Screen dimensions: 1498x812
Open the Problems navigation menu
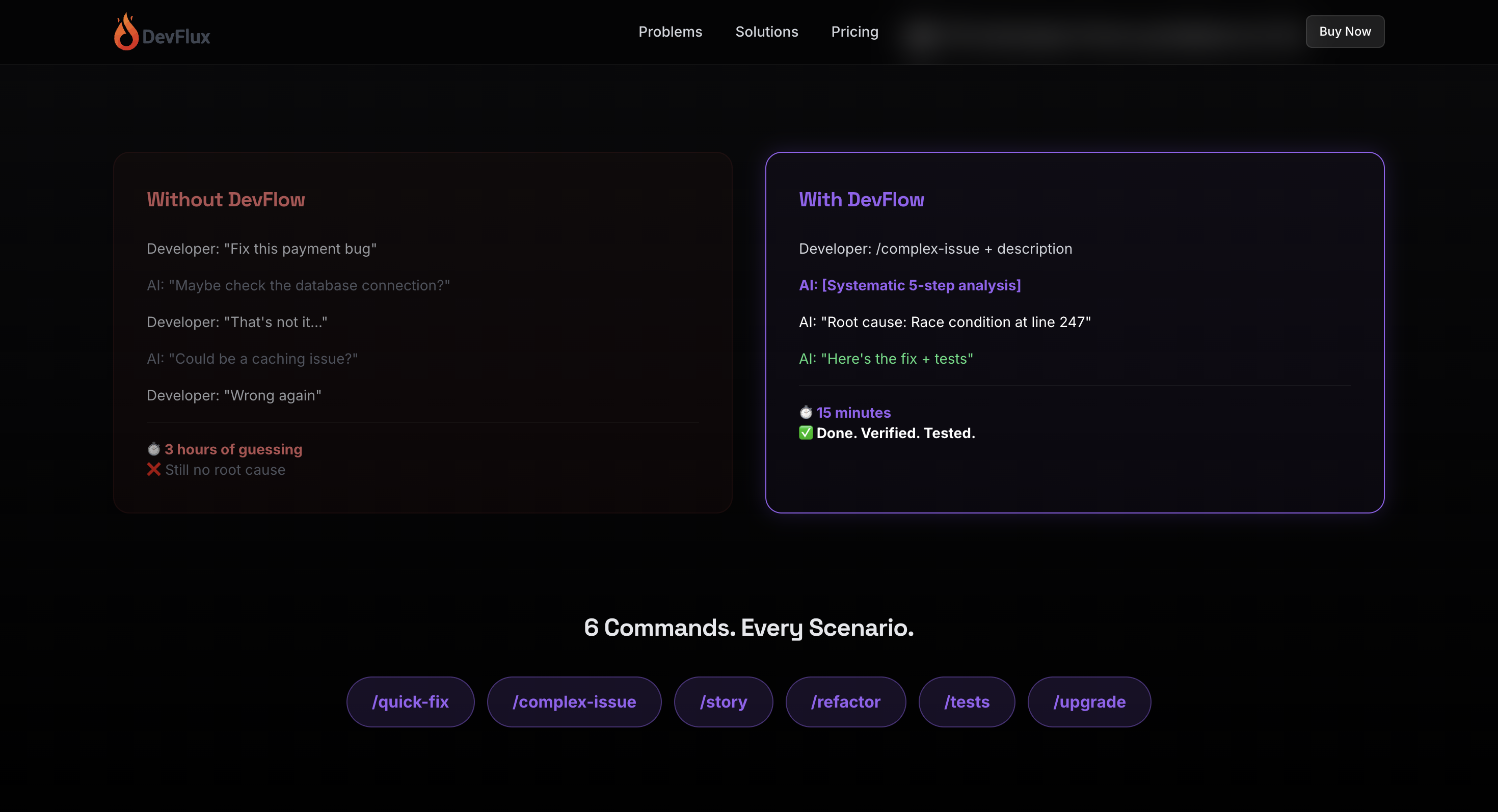point(670,32)
